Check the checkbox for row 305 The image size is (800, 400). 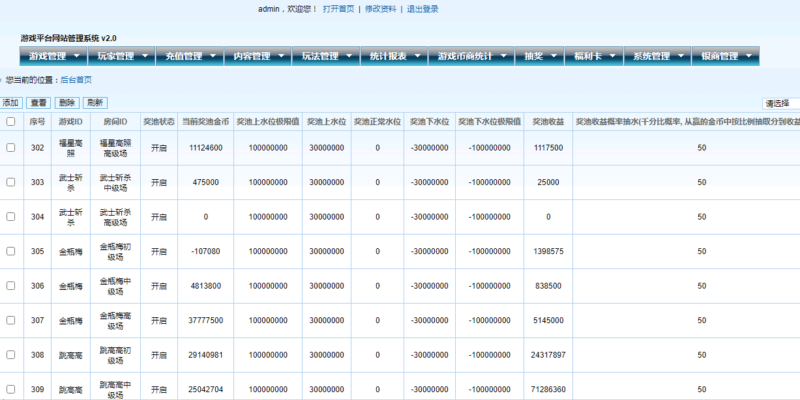click(x=11, y=251)
